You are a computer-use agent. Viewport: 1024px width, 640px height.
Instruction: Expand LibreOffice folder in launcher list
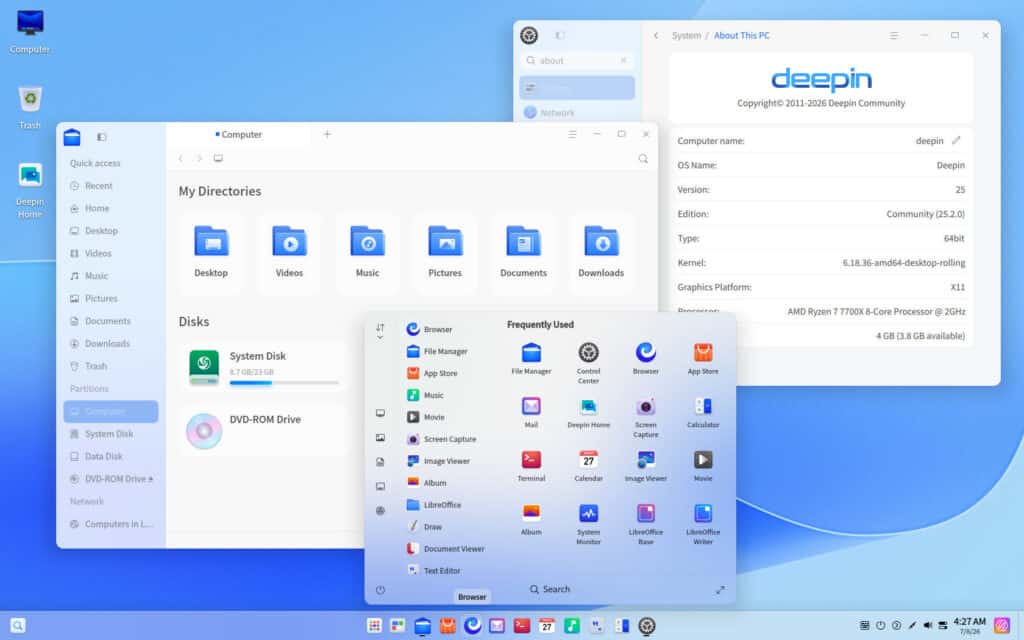pyautogui.click(x=434, y=505)
